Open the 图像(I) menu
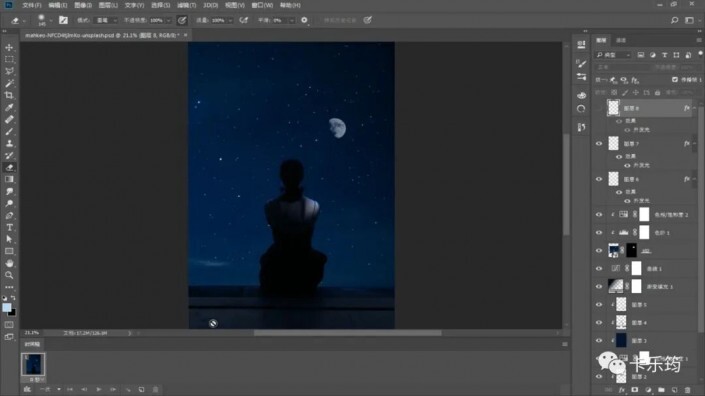 83,5
